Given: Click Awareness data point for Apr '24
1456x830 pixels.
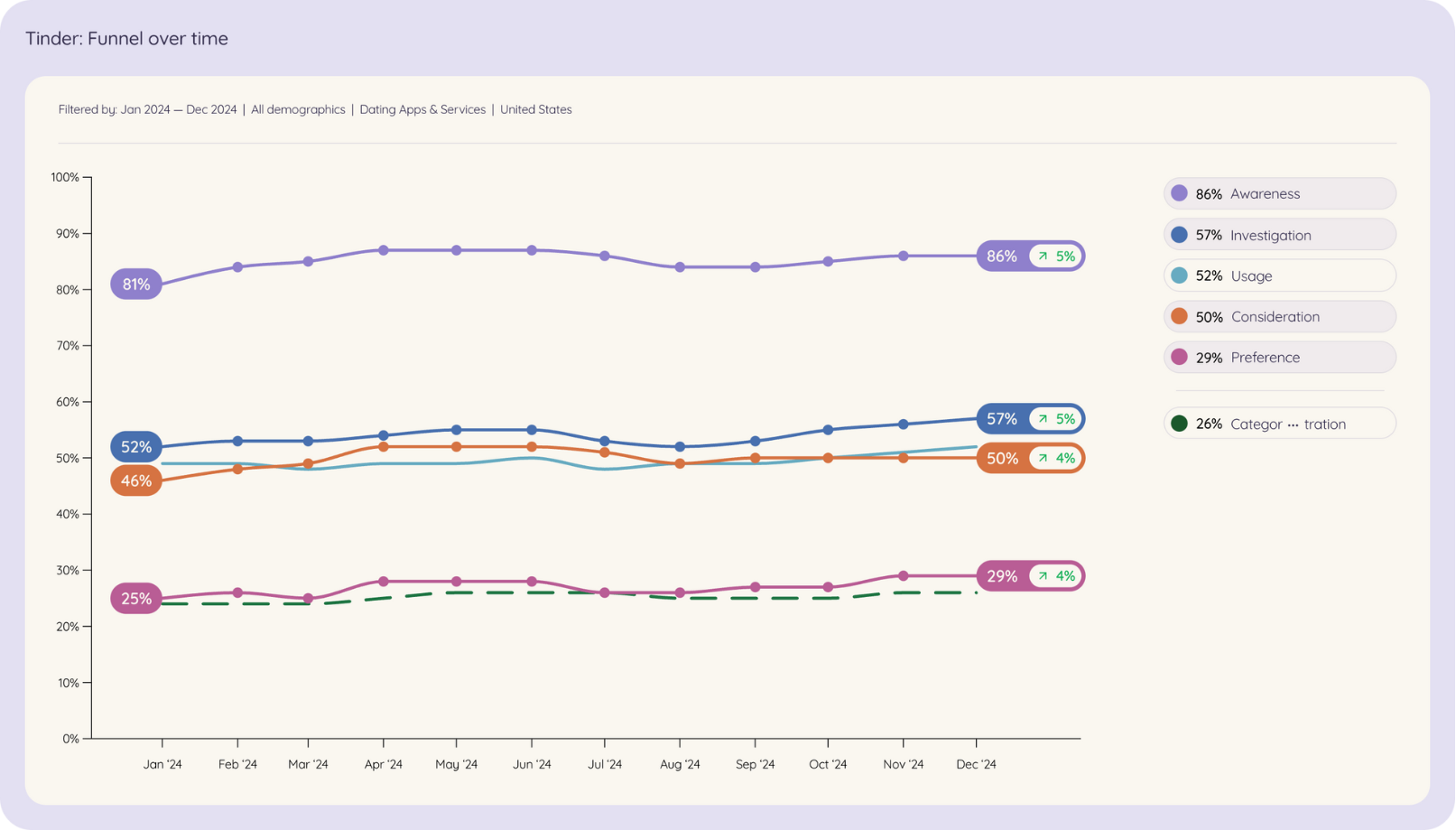Looking at the screenshot, I should pos(384,250).
